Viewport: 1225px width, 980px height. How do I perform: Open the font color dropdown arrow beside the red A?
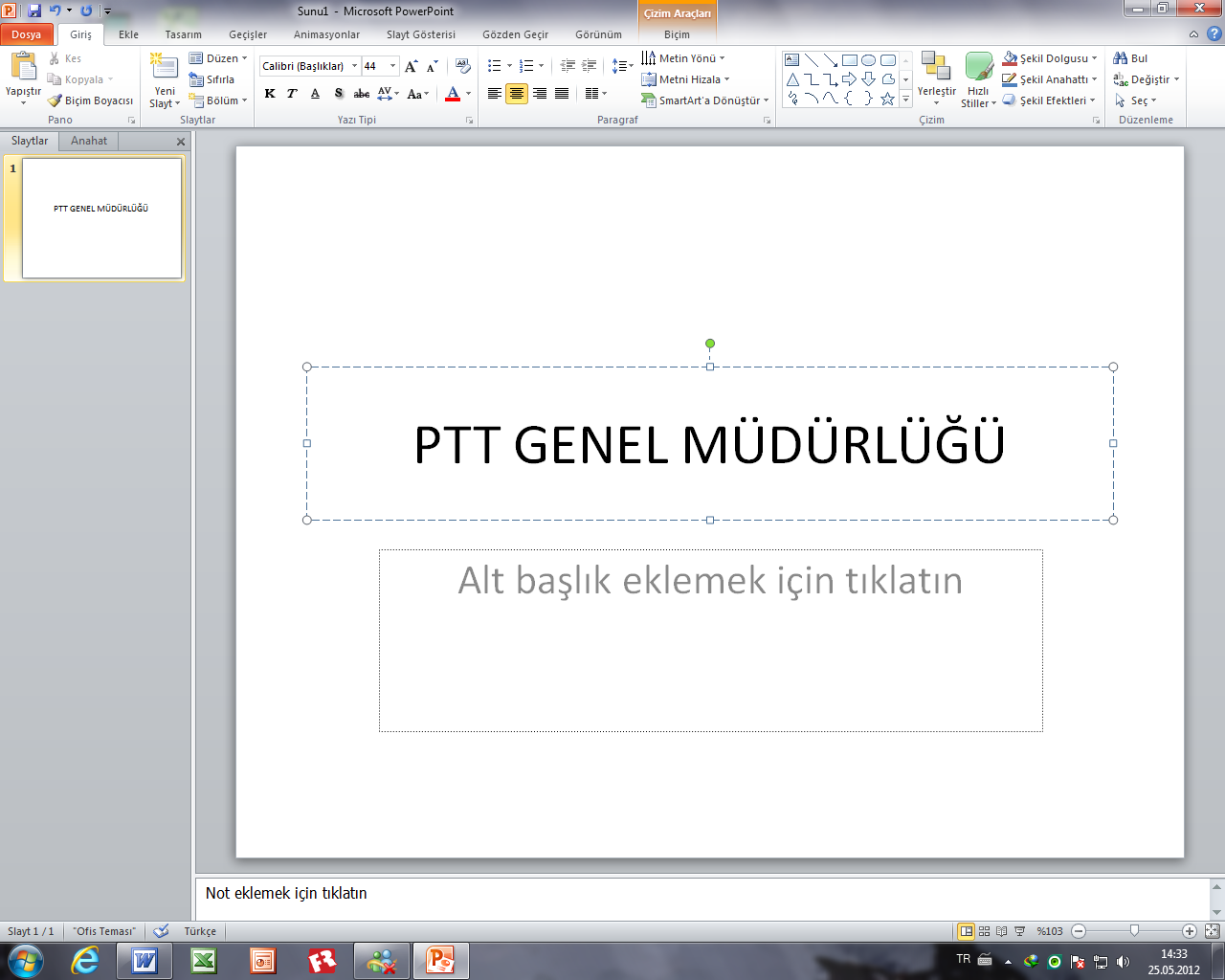[468, 93]
